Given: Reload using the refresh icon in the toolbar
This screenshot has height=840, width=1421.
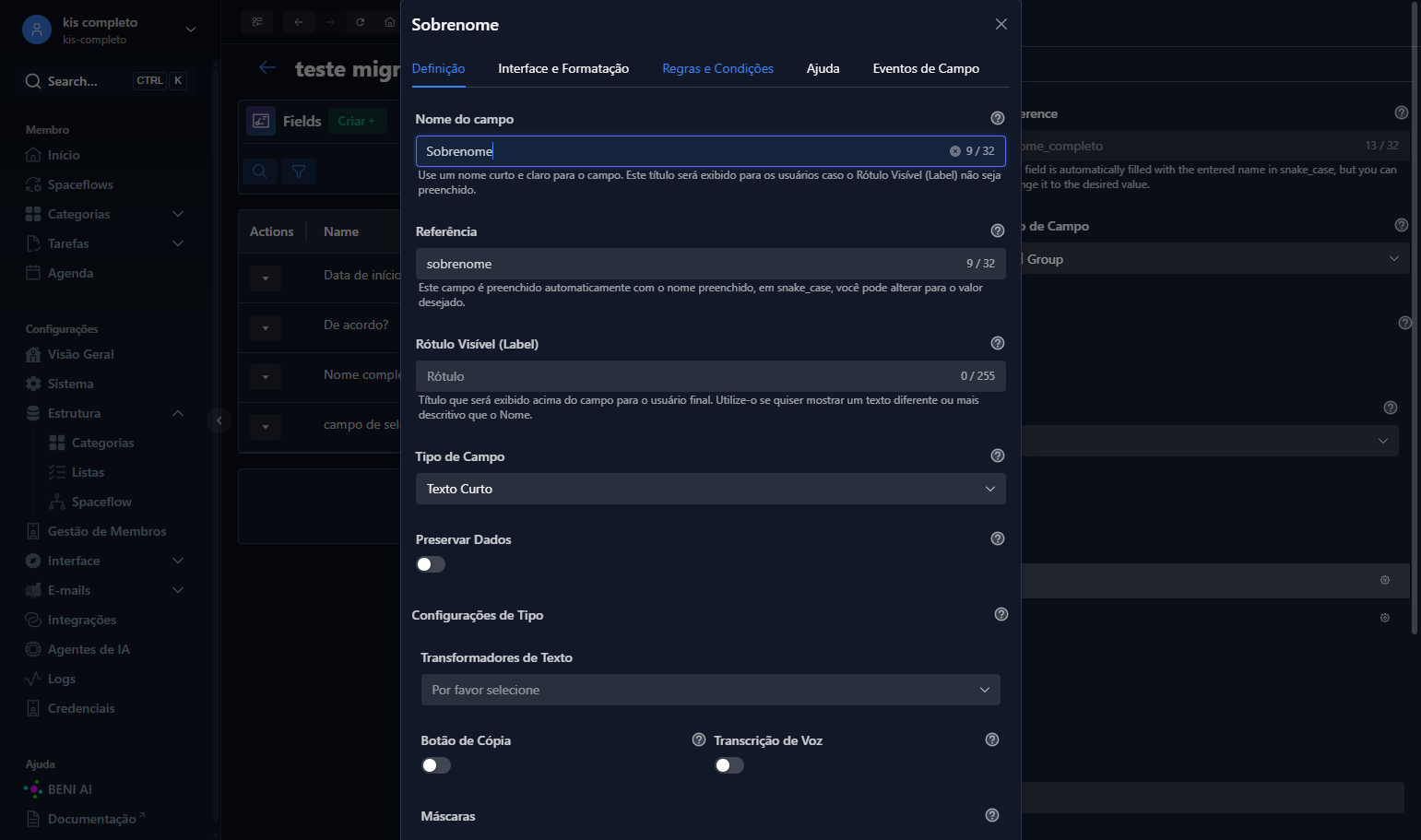Looking at the screenshot, I should coord(360,22).
